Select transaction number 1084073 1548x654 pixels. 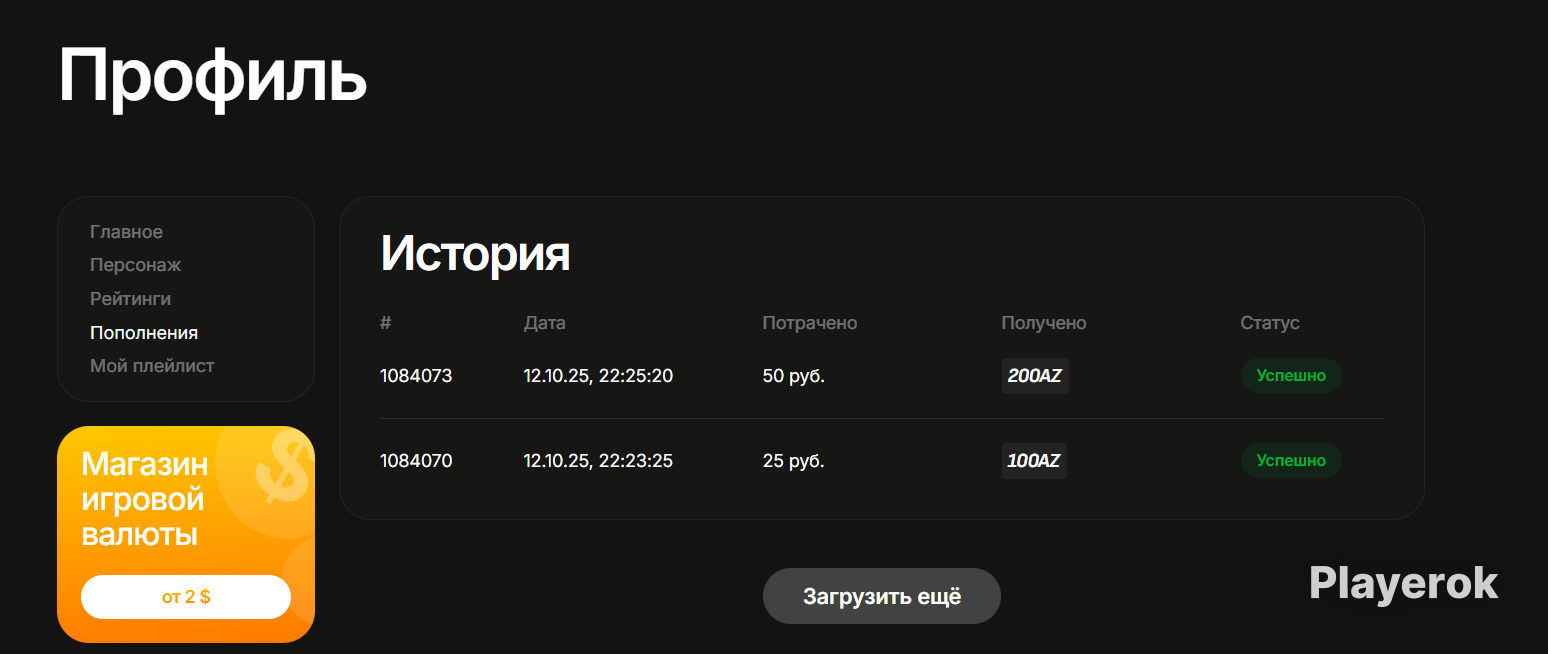tap(416, 376)
